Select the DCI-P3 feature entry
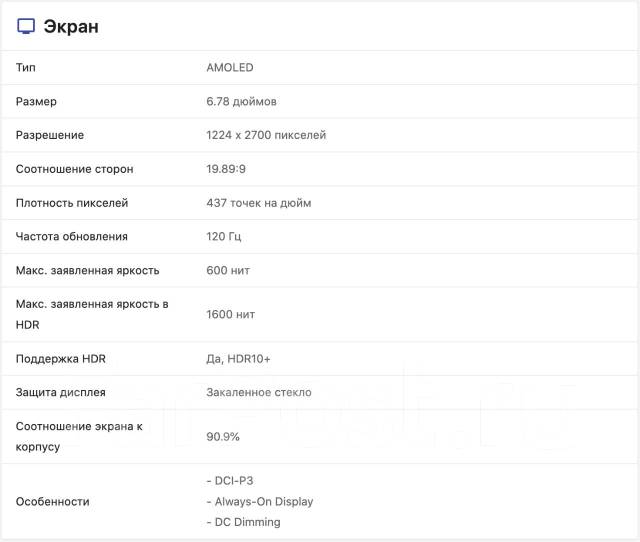 click(x=230, y=481)
